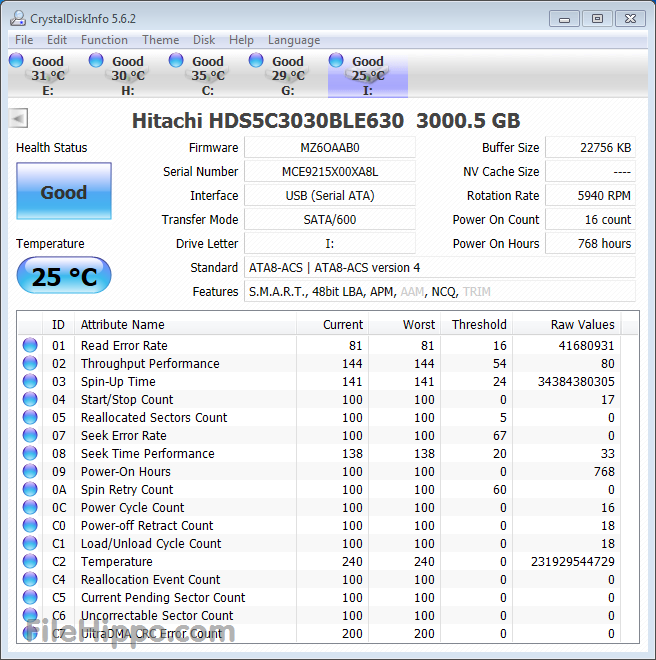The width and height of the screenshot is (656, 660).
Task: Click the status orb for Reallocated Sectors Count
Action: pyautogui.click(x=30, y=417)
